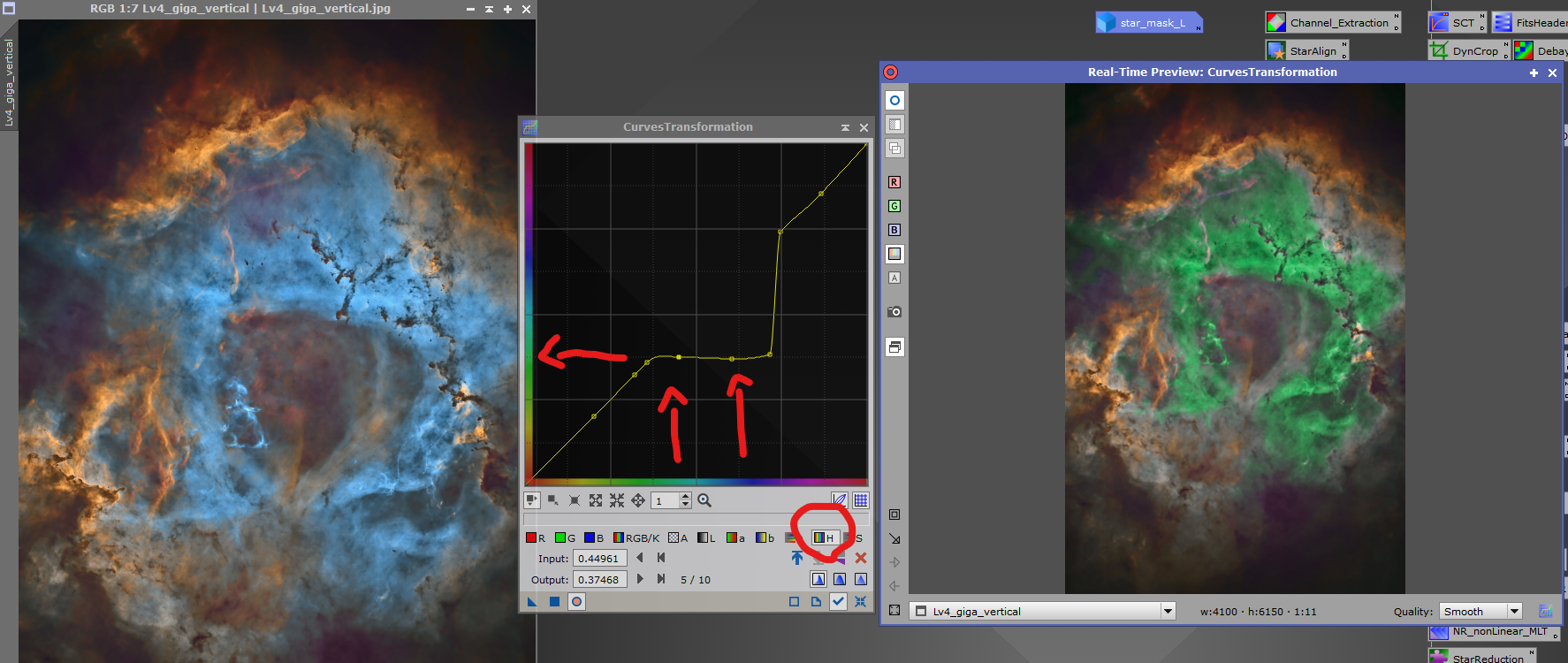Activate Zoom In mode in the curve editor
1568x663 pixels.
coord(596,500)
